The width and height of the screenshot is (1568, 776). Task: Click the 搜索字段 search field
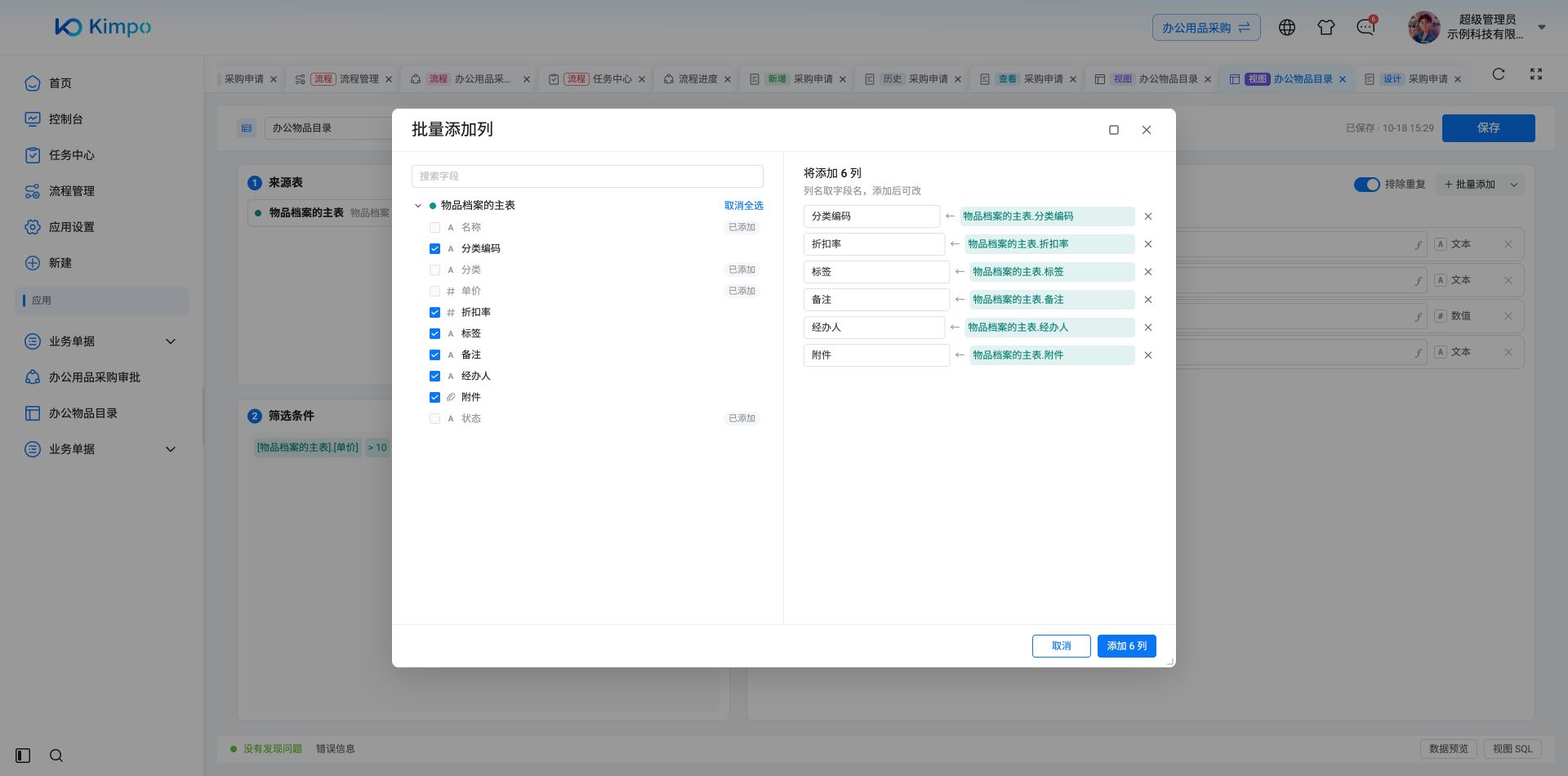pyautogui.click(x=587, y=176)
